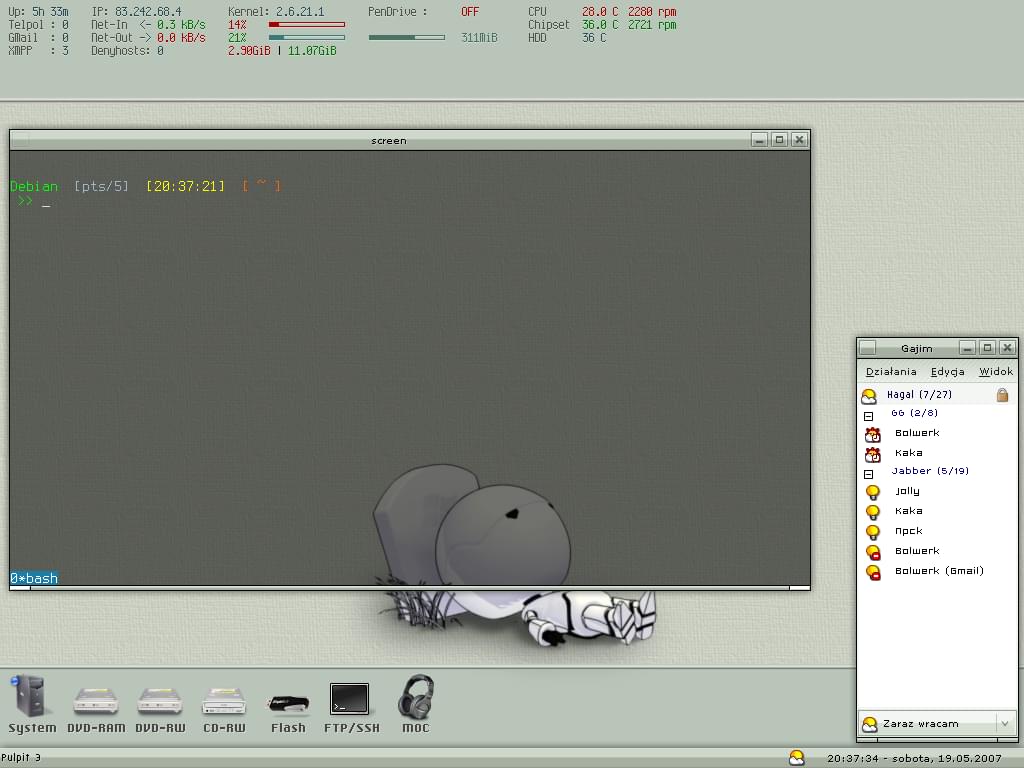Click the status icon next to Jolly
1024x768 pixels.
pos(872,492)
